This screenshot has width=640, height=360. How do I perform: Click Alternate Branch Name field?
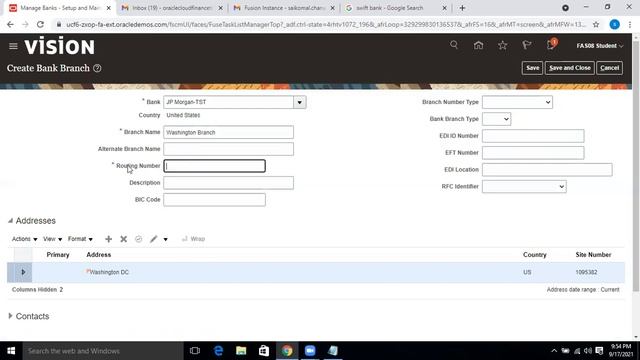click(228, 149)
